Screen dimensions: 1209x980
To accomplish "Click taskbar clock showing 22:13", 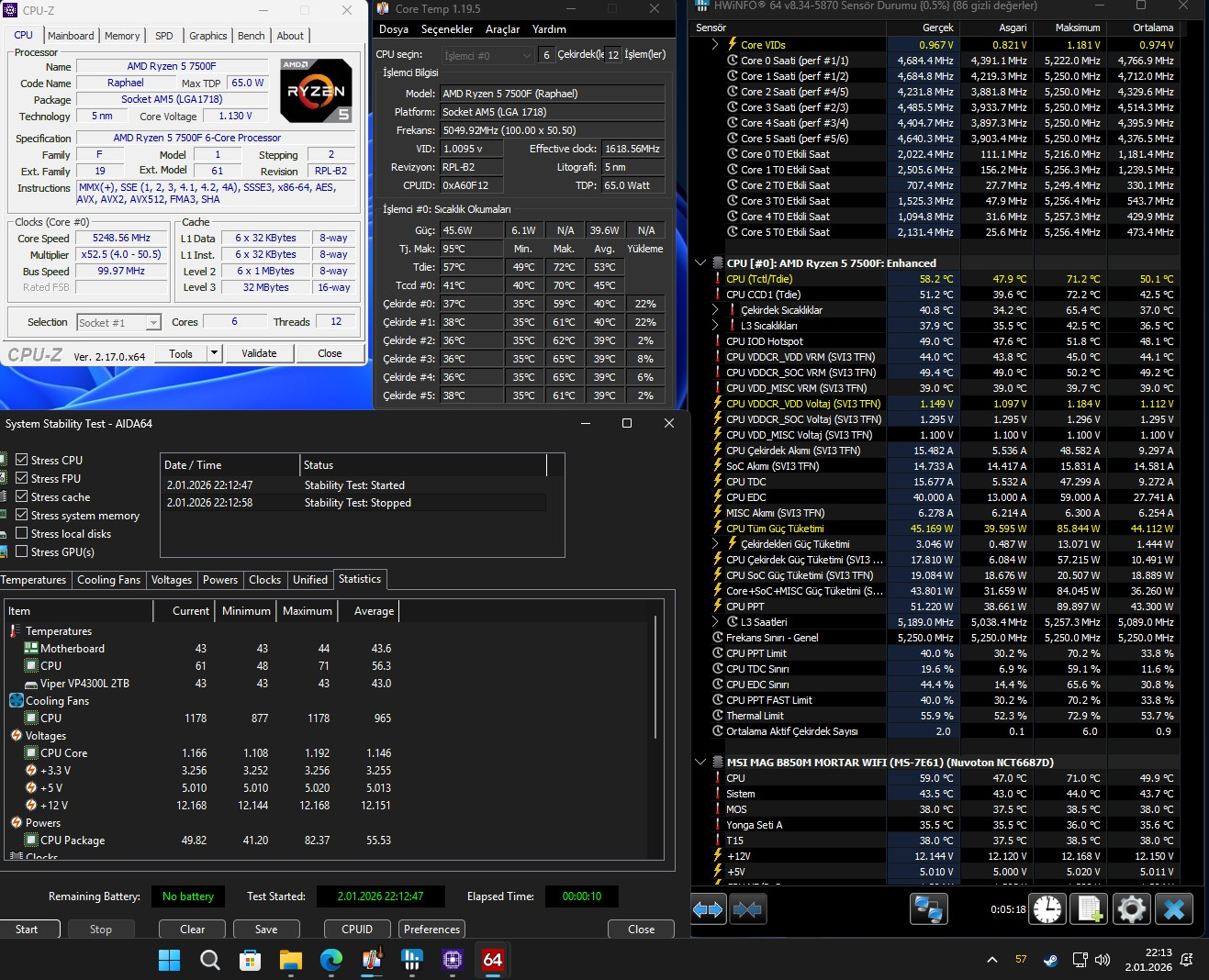I will click(x=1148, y=960).
